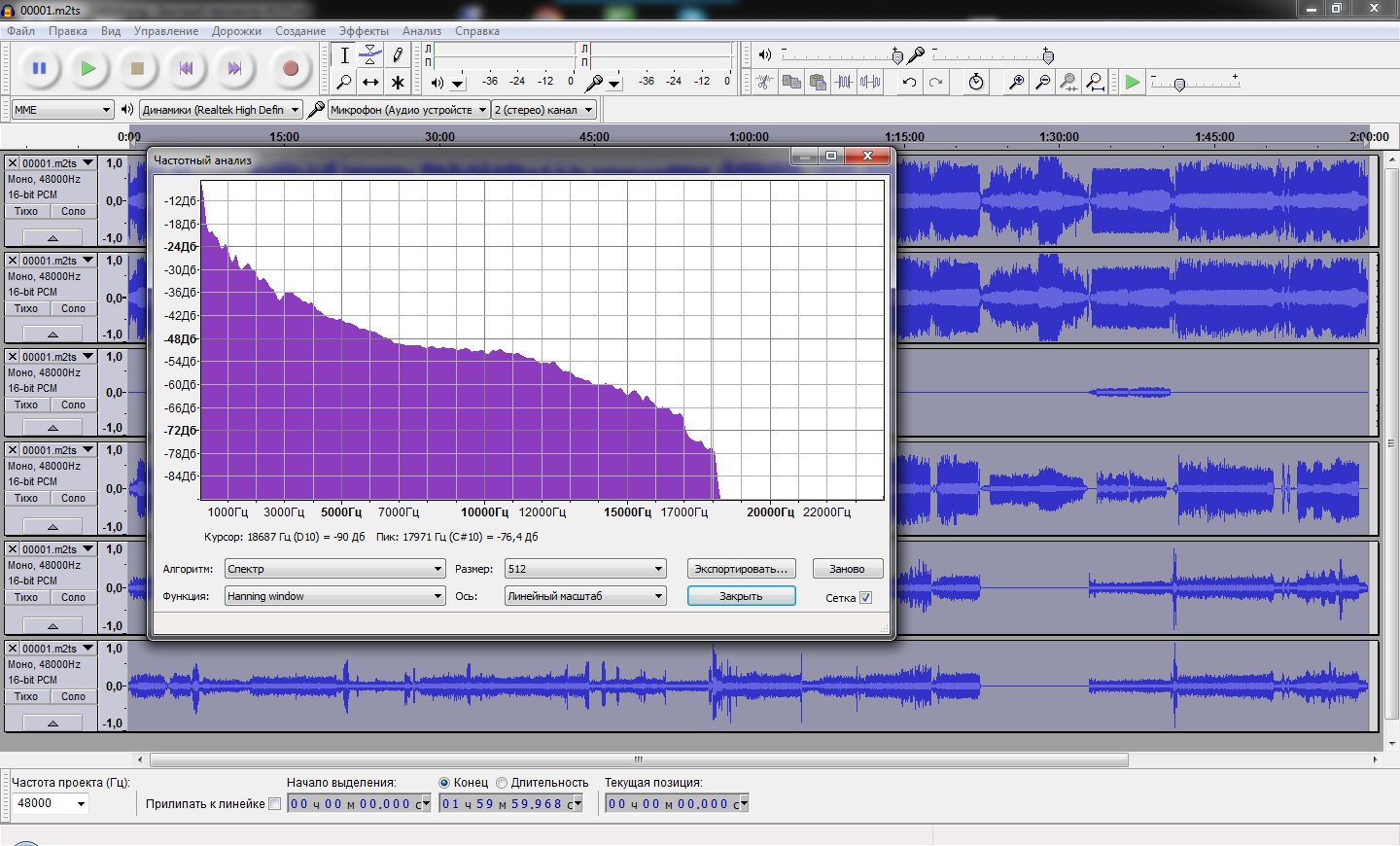Open the Алгоритм dropdown showing Спектр
This screenshot has height=846, width=1400.
click(x=335, y=569)
